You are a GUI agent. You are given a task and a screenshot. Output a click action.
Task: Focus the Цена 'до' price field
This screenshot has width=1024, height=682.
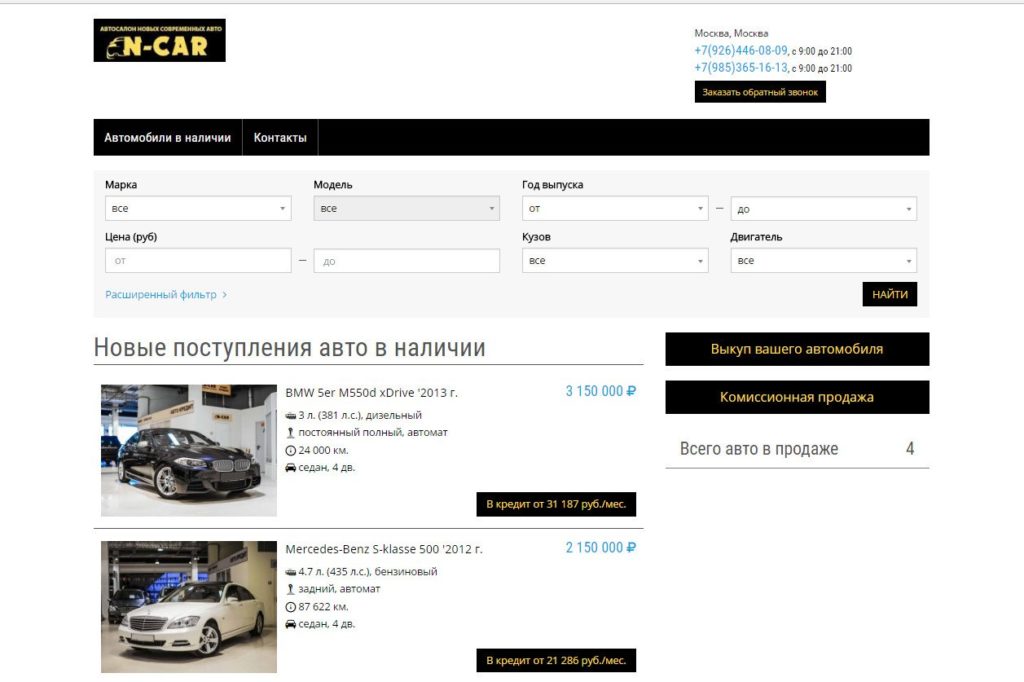[406, 261]
